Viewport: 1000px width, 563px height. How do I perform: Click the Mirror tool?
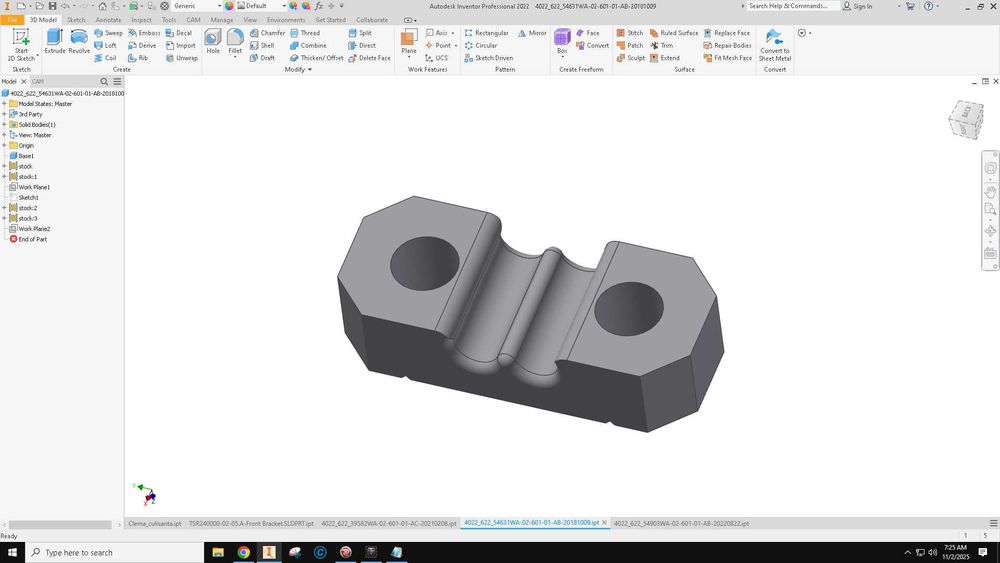[x=532, y=33]
